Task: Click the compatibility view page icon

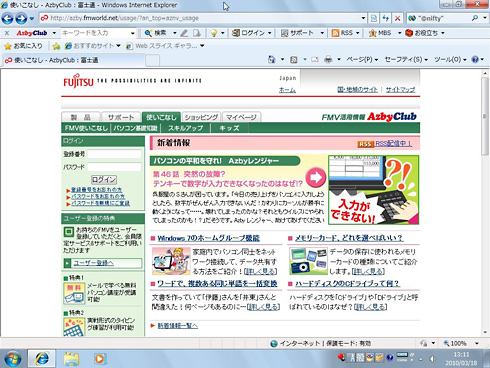Action: click(x=374, y=18)
